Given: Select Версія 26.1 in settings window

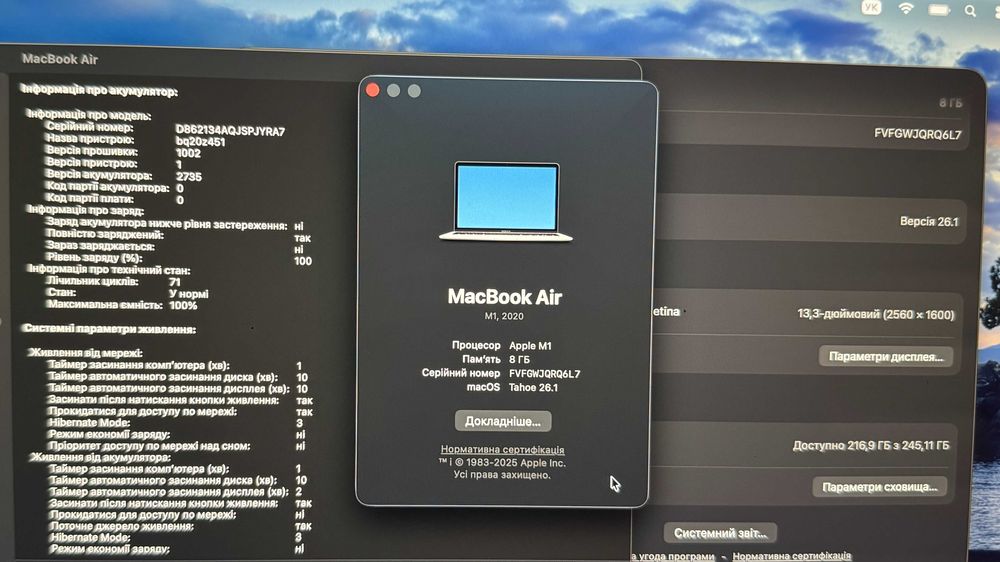Looking at the screenshot, I should [x=929, y=221].
